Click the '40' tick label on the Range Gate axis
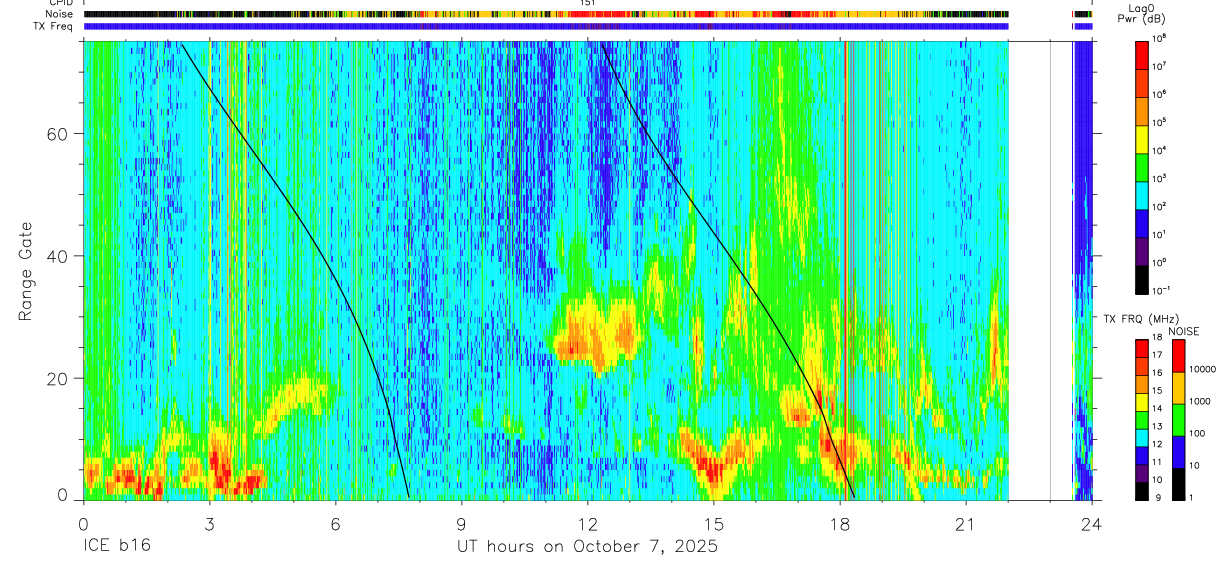The height and width of the screenshot is (567, 1228). 57,256
